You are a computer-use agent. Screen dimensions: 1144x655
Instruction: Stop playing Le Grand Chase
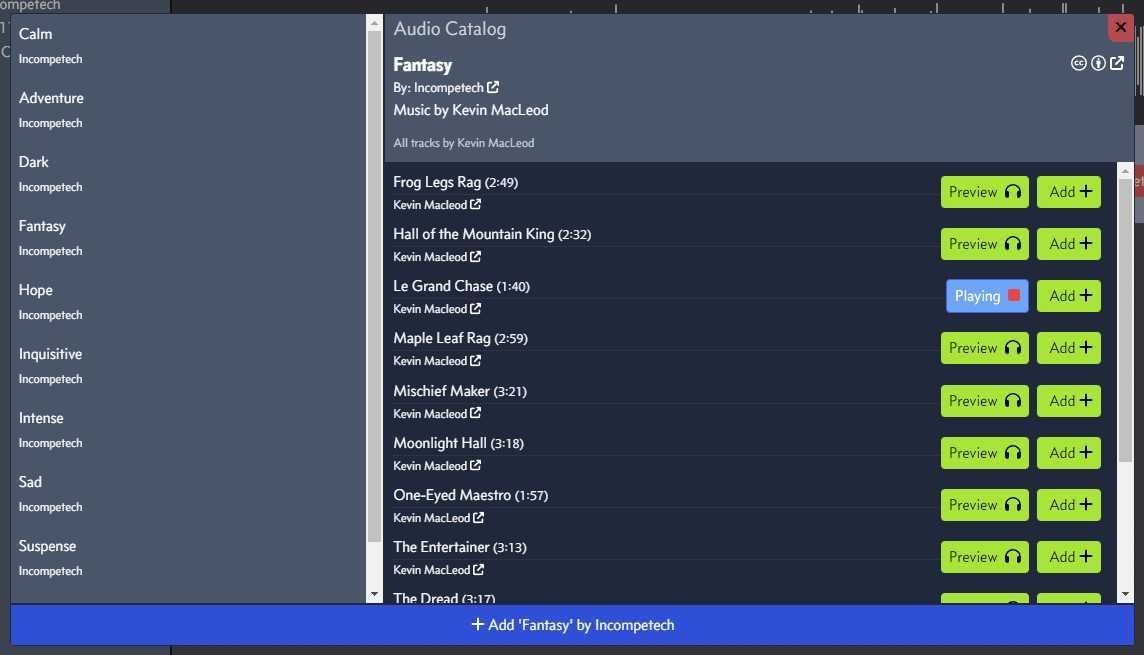(987, 296)
